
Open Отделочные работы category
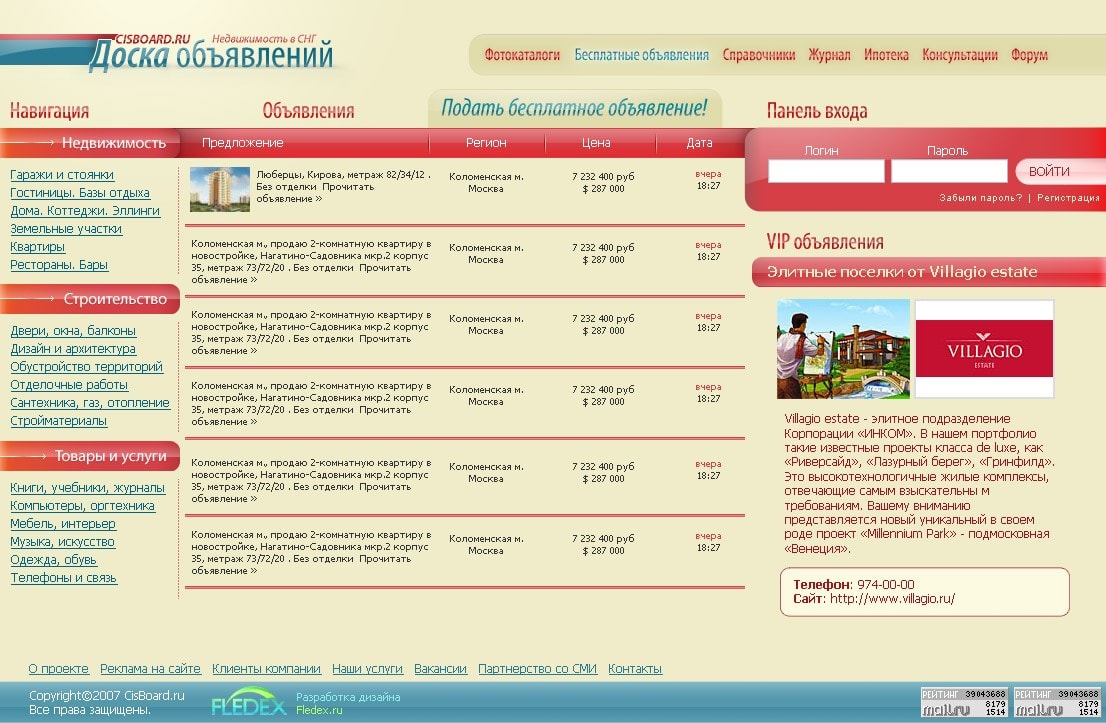[68, 385]
